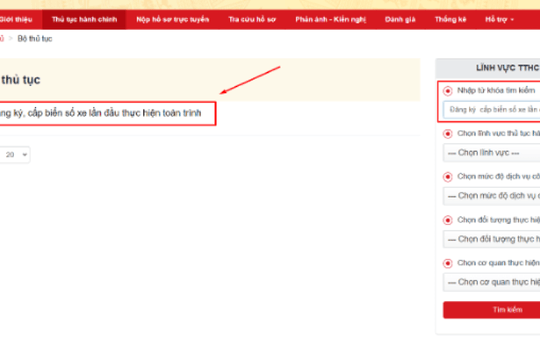Open the 'Đăng ký, cấp biển số xe lần đầu' result

click(100, 113)
